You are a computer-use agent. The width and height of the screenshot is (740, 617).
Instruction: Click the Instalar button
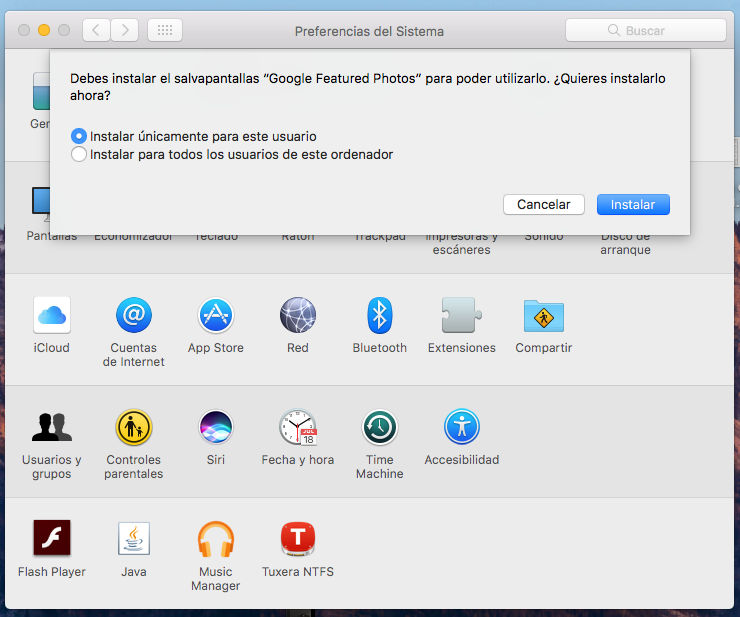pyautogui.click(x=633, y=204)
